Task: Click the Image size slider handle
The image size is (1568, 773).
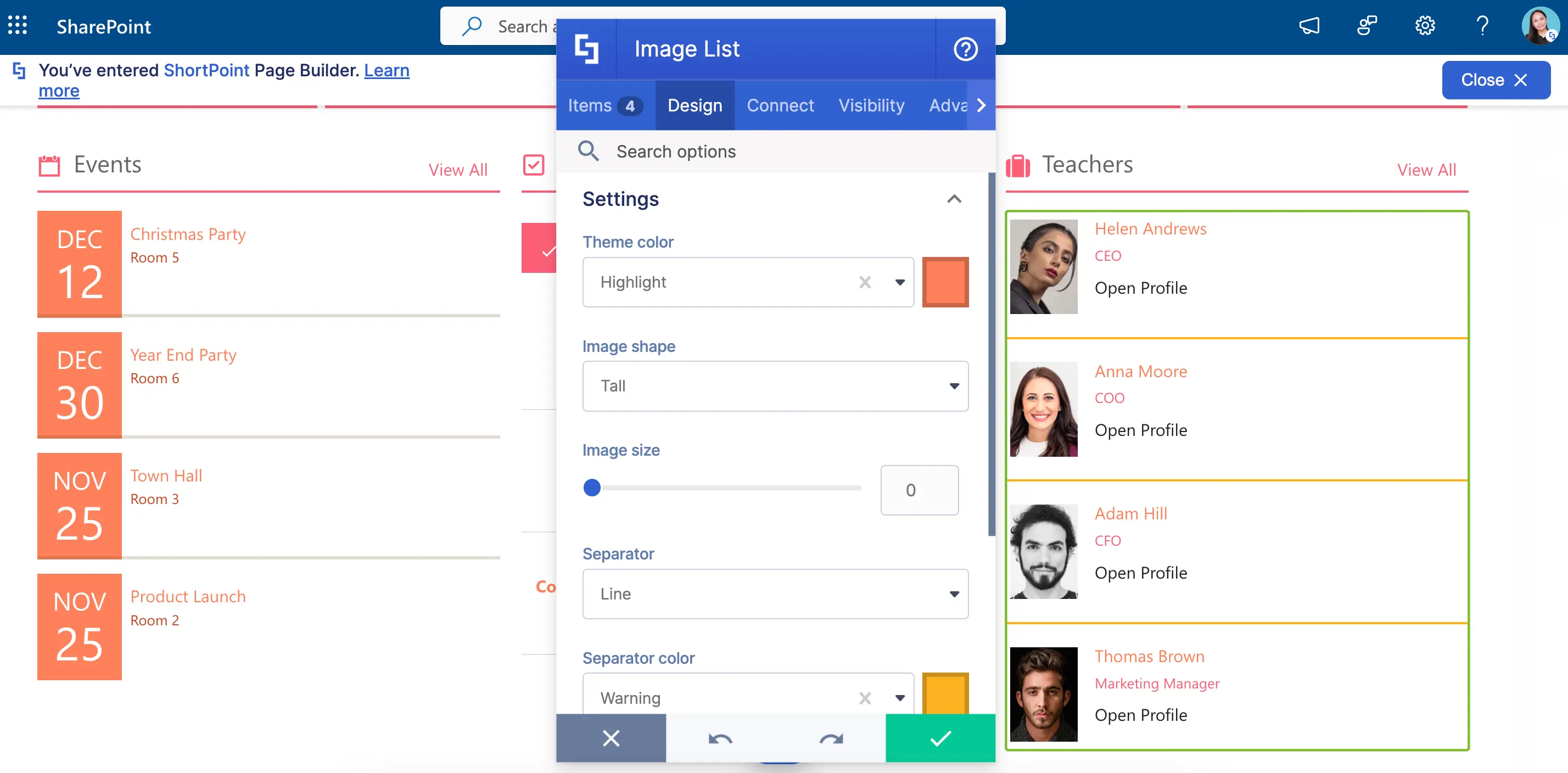Action: (592, 488)
